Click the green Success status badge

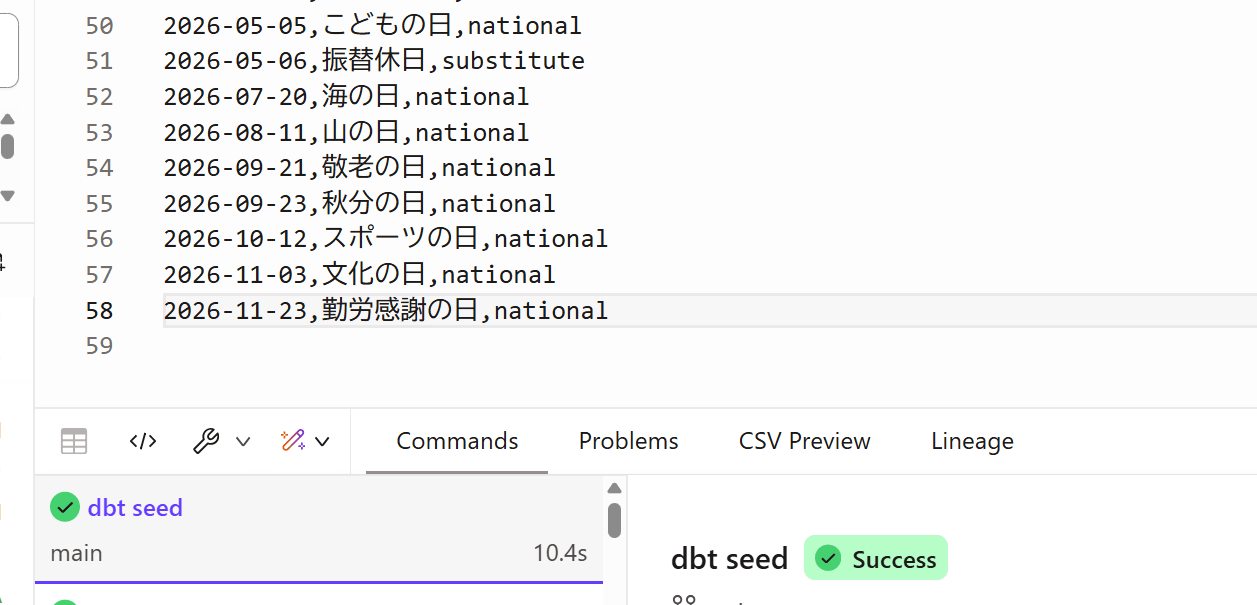pos(875,559)
